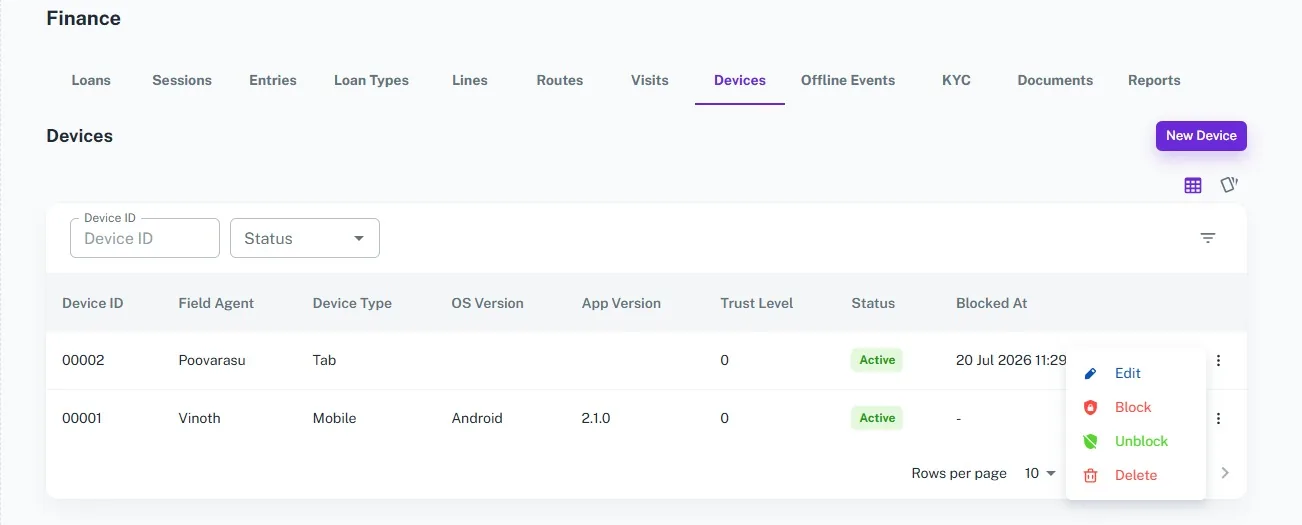Switch to table grid view icon
Viewport: 1302px width, 525px height.
click(x=1192, y=185)
